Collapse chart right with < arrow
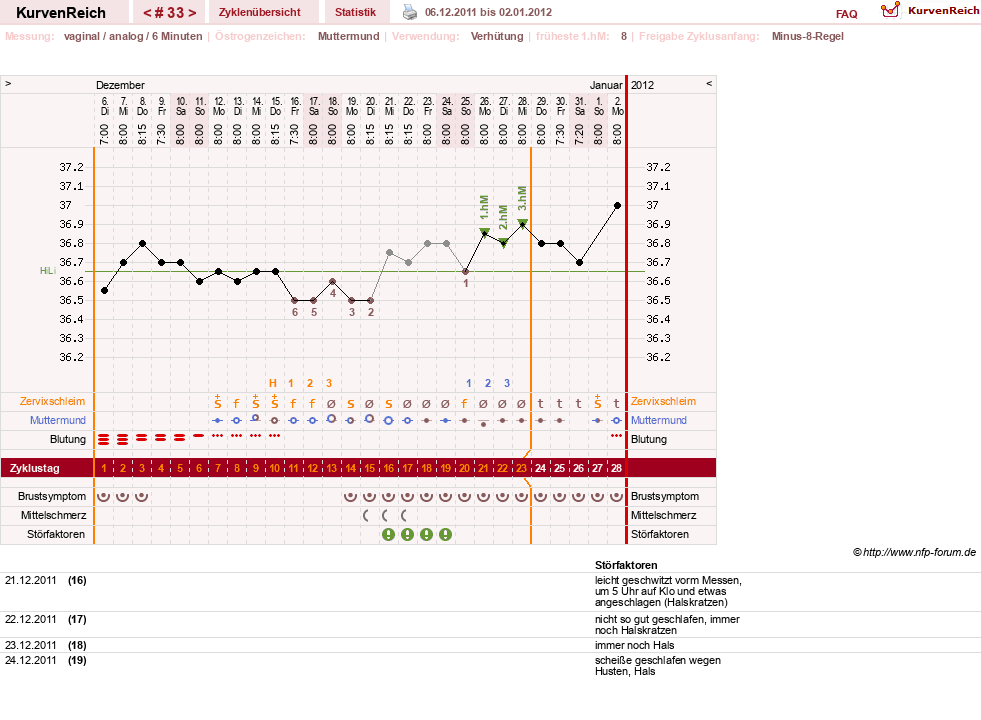The height and width of the screenshot is (720, 981). (709, 83)
